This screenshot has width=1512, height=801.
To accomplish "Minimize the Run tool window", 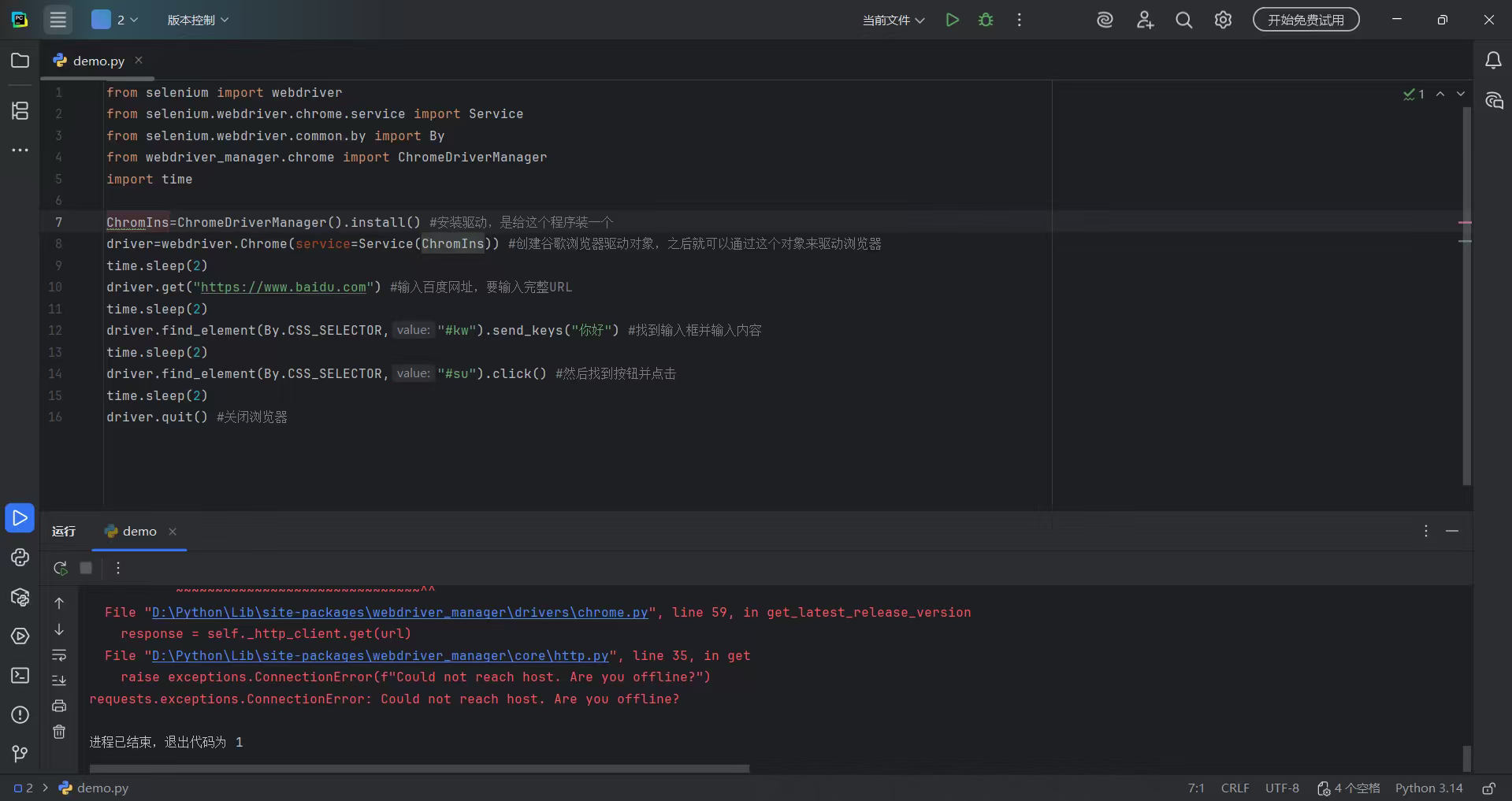I will tap(1452, 531).
